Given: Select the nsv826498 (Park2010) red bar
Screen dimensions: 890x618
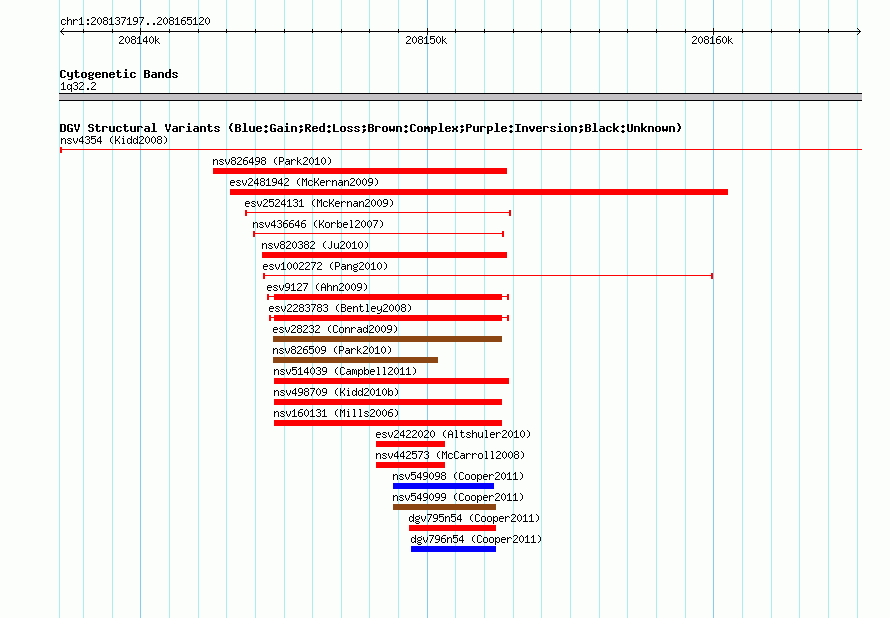Looking at the screenshot, I should tap(360, 171).
